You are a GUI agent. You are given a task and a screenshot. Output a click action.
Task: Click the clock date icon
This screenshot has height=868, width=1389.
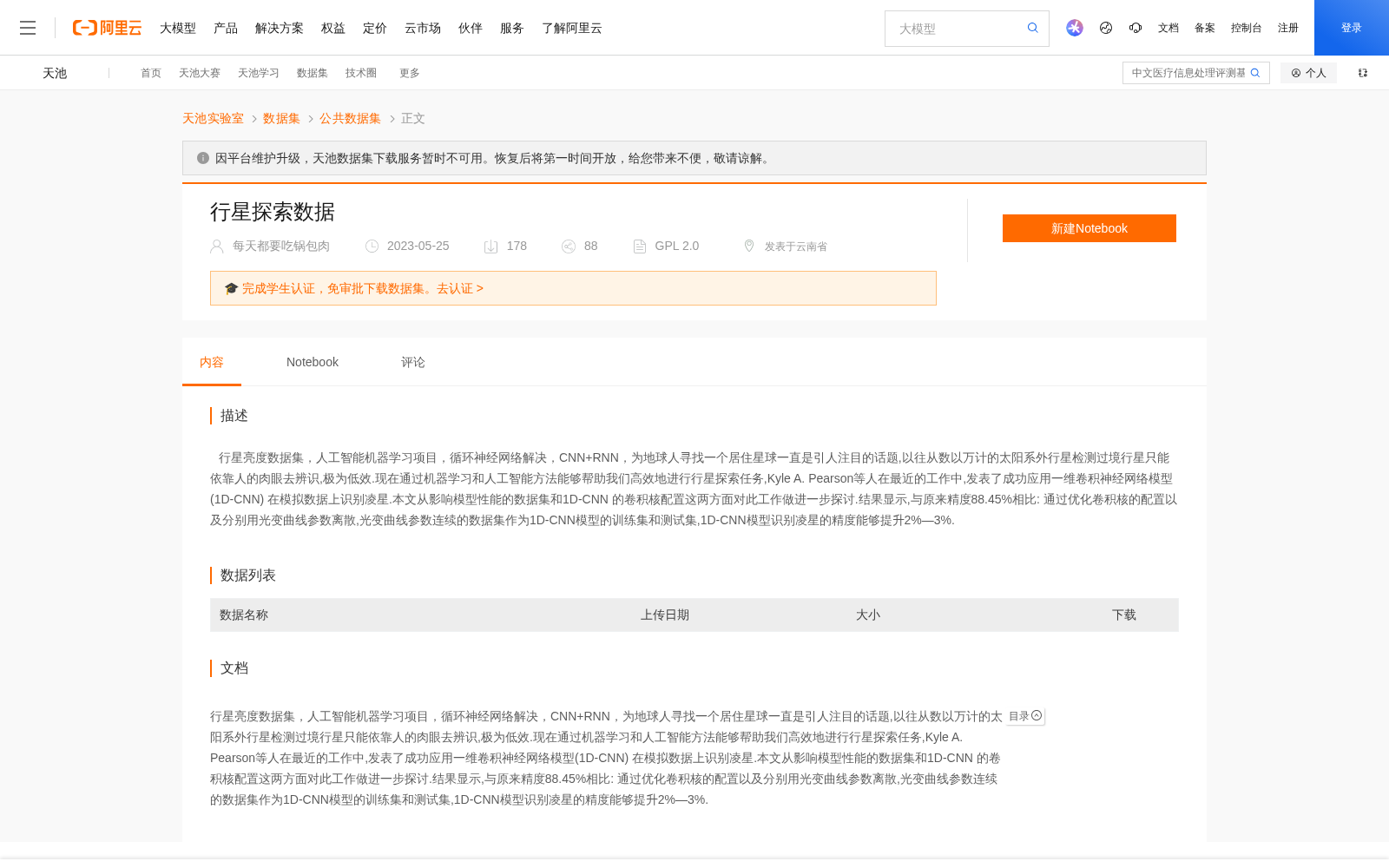pyautogui.click(x=372, y=247)
